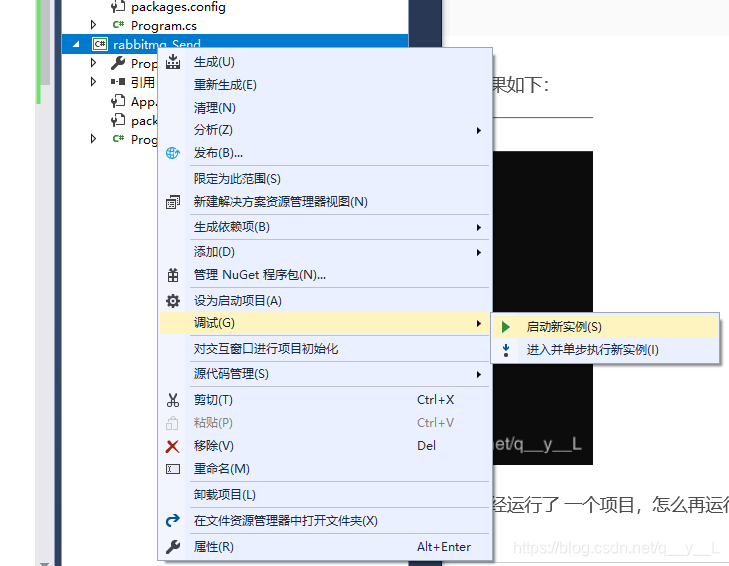Click the red X icon for 移除
The image size is (729, 566).
point(172,446)
